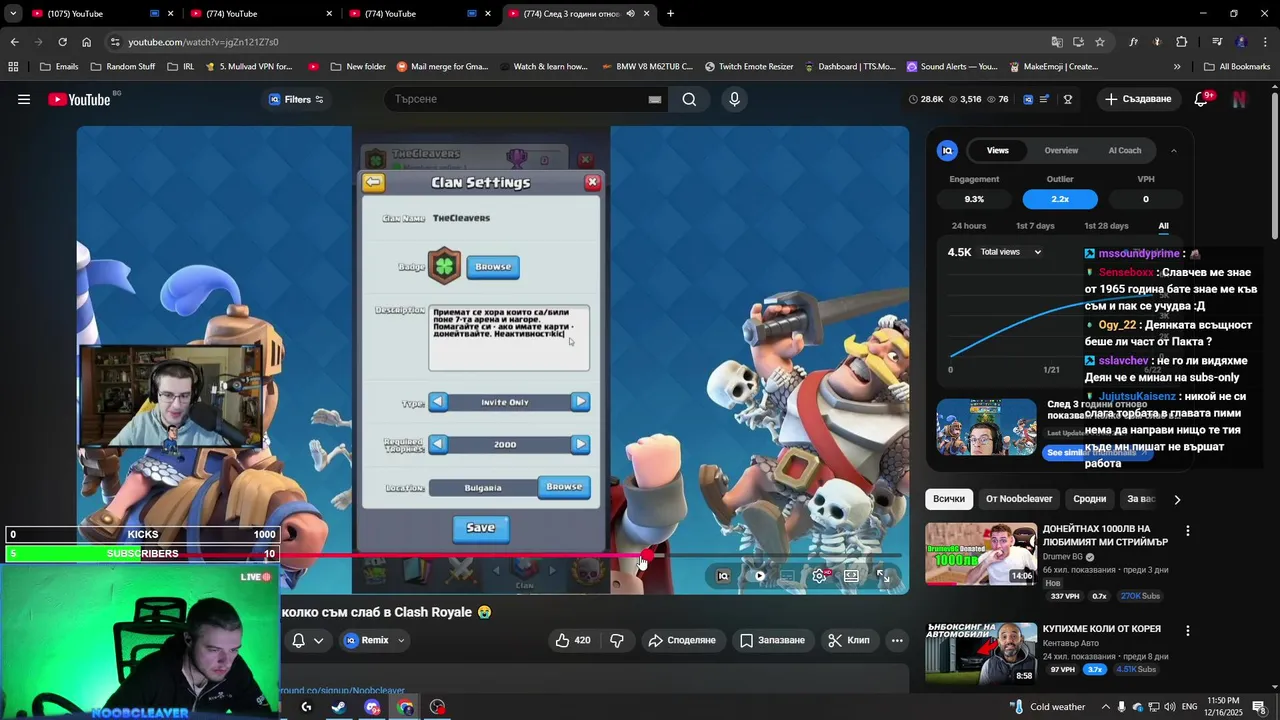This screenshot has width=1280, height=720.
Task: Open the on-screen keyboard in the search box
Action: [655, 99]
